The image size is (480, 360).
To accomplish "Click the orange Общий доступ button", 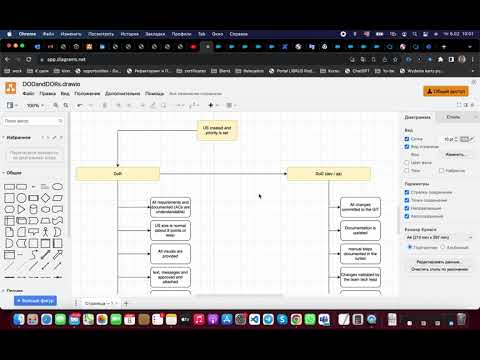I will 446,91.
